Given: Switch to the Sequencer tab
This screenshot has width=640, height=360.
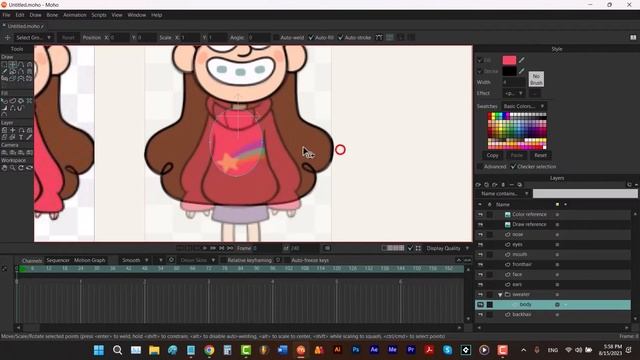Looking at the screenshot, I should 58,260.
